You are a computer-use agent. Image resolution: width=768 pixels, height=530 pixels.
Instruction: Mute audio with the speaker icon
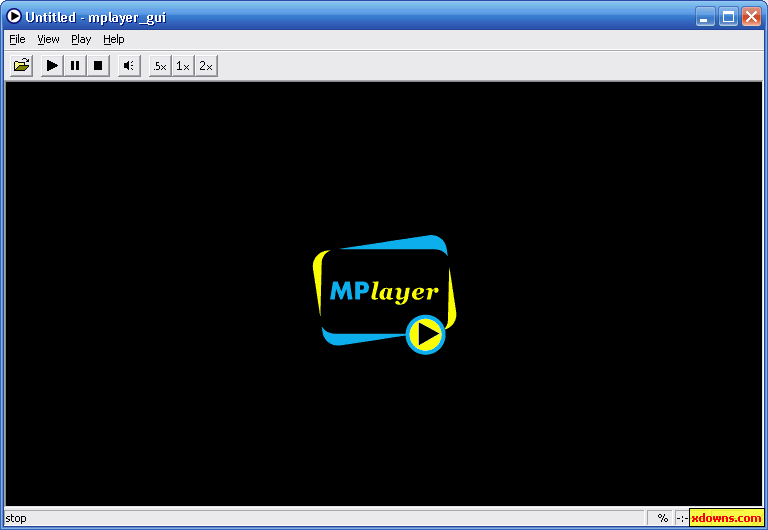[x=129, y=66]
